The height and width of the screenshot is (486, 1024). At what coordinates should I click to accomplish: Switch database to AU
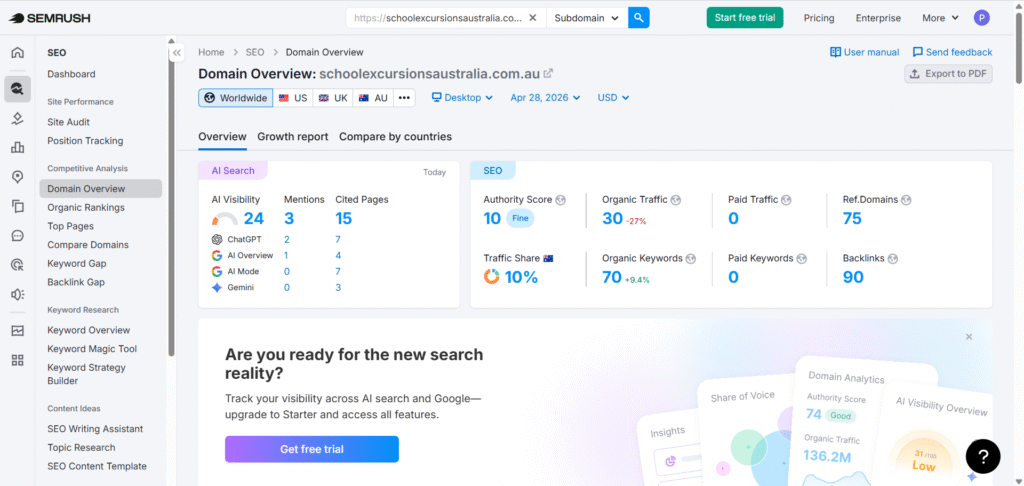pyautogui.click(x=373, y=98)
